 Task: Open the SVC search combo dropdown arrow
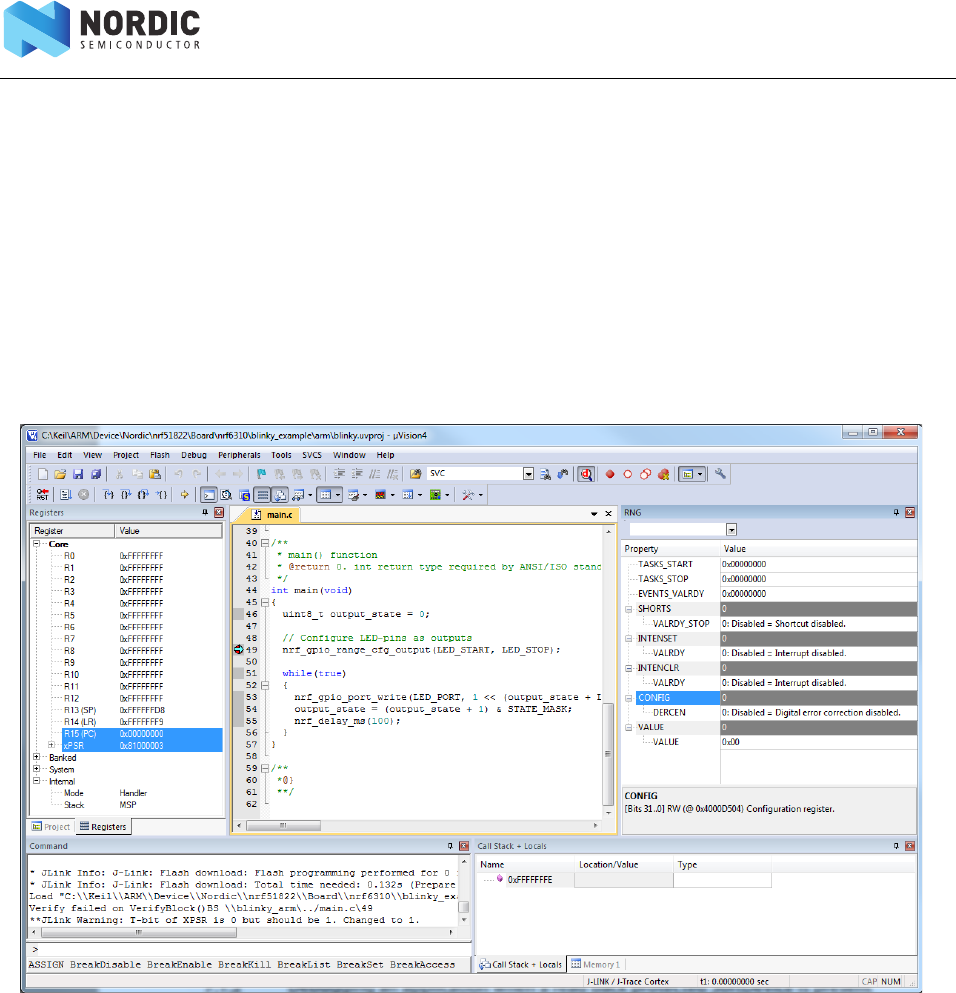coord(528,474)
